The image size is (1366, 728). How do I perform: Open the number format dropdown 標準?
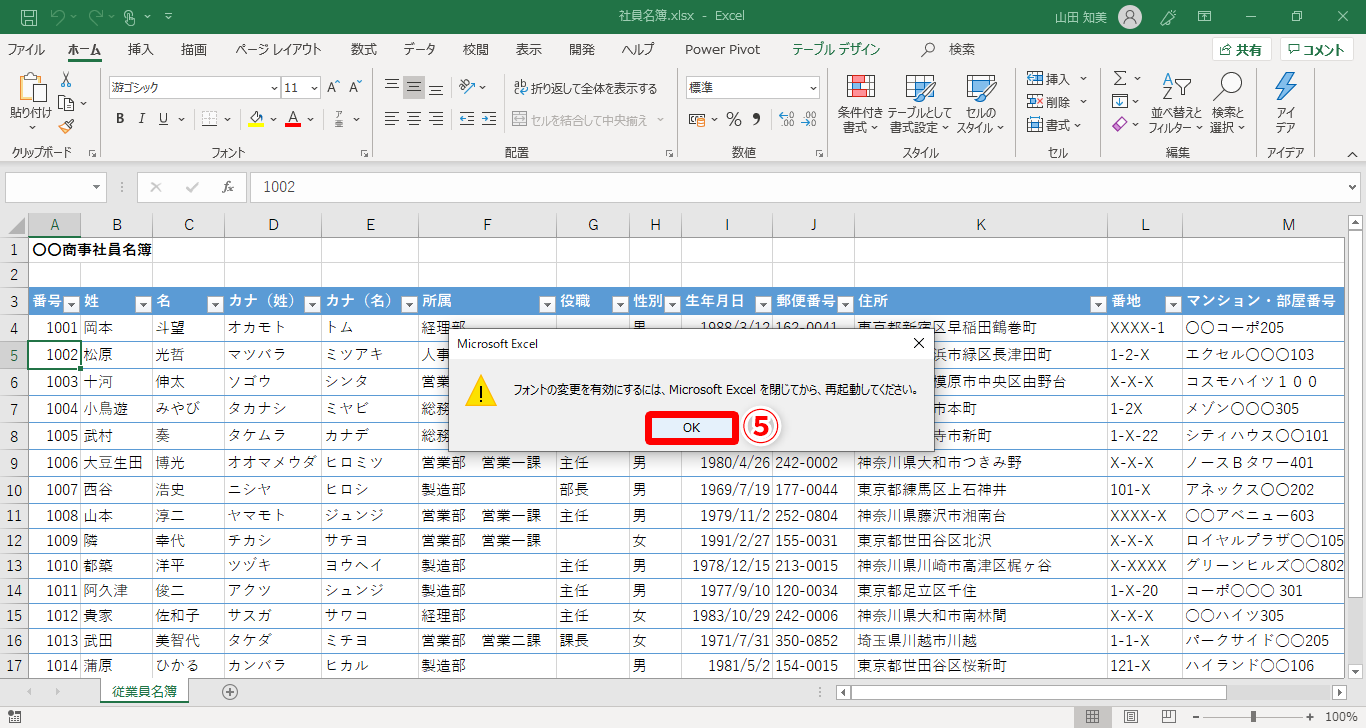(812, 88)
